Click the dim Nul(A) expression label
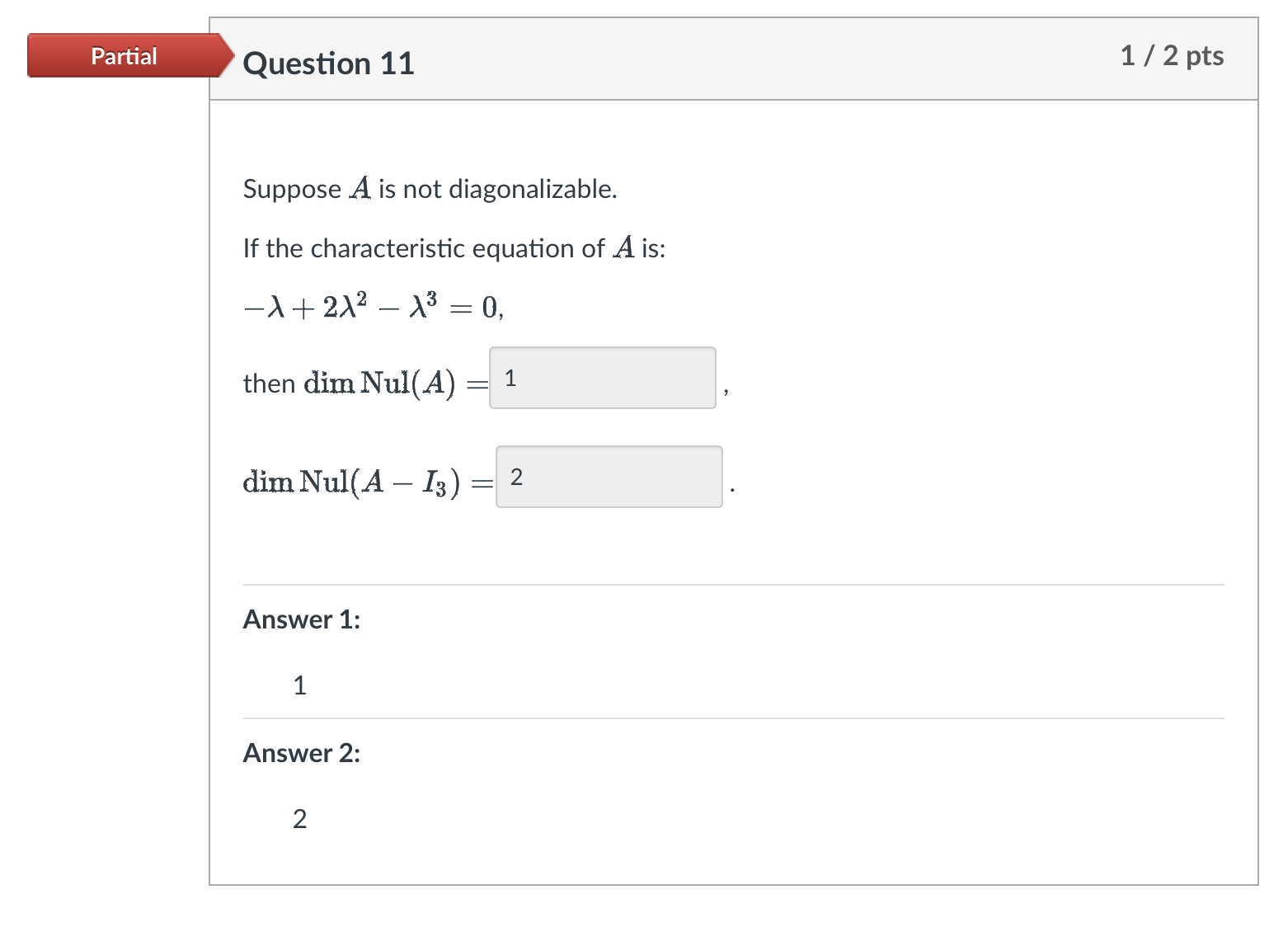The image size is (1288, 932). tap(381, 381)
